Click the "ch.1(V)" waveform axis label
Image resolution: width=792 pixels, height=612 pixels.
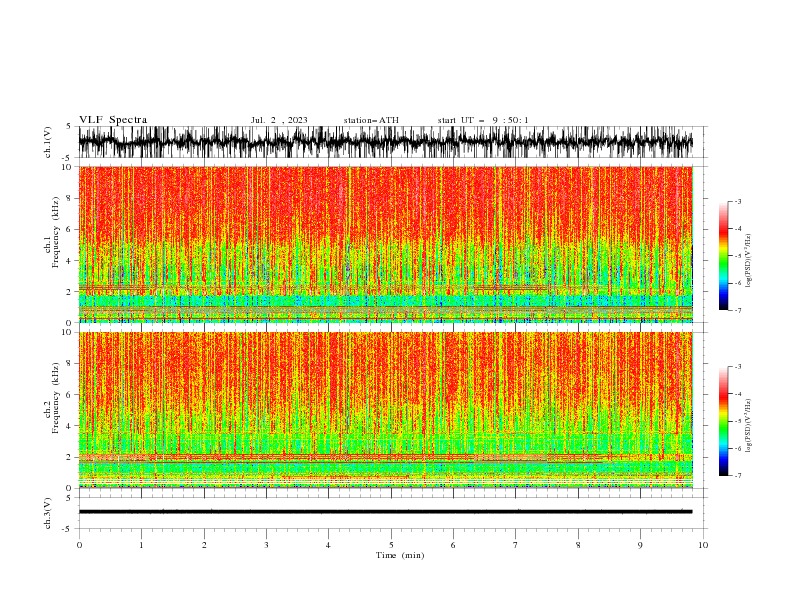coord(48,142)
